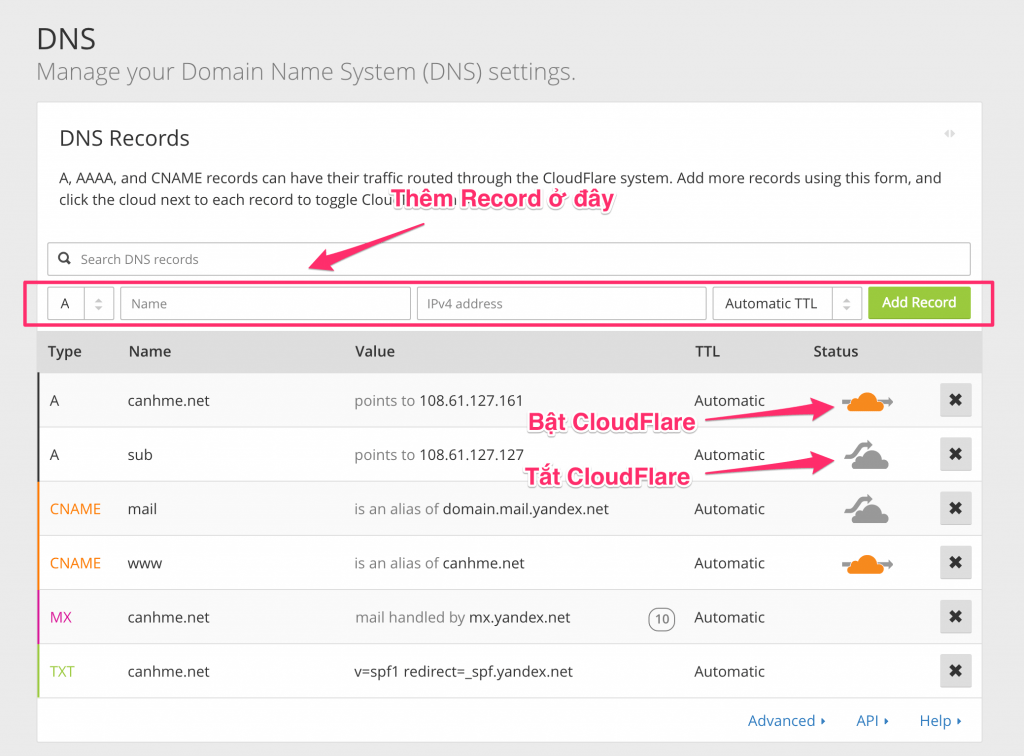Delete the canhme.net A record
1024x756 pixels.
click(955, 400)
